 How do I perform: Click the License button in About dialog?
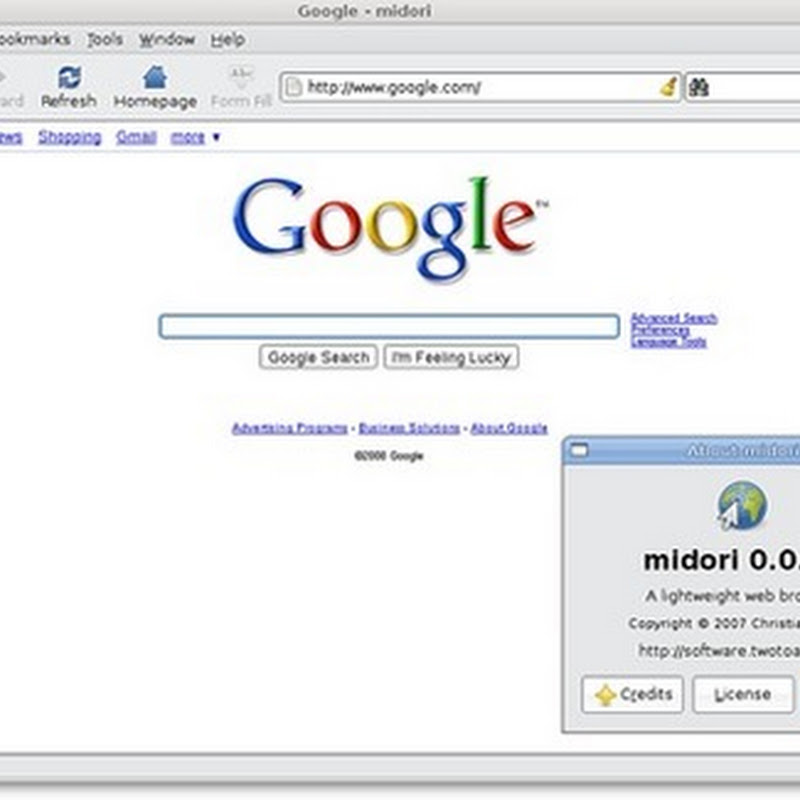pos(743,694)
